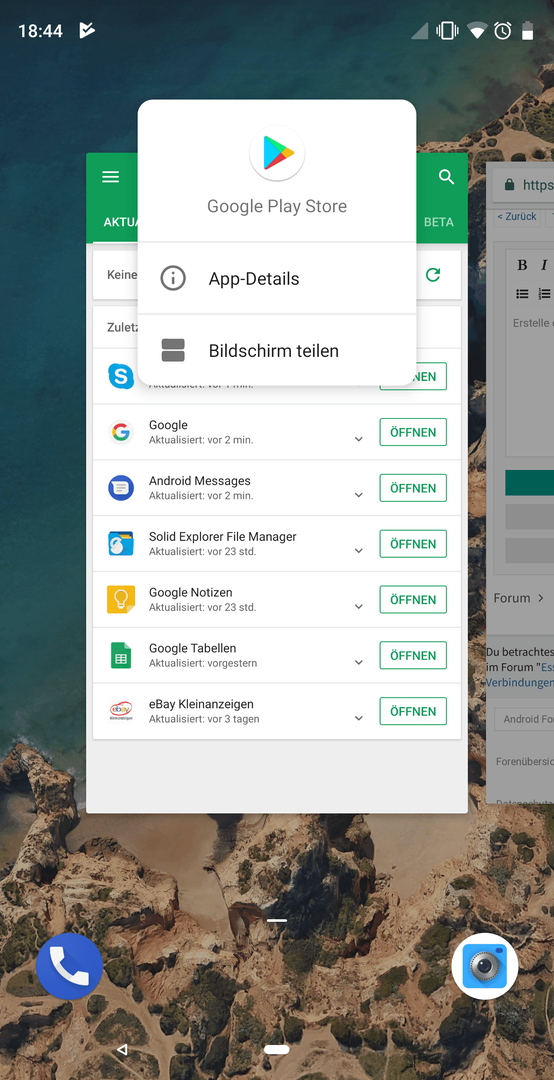
Task: Switch to the BETA tab
Action: pyautogui.click(x=439, y=222)
